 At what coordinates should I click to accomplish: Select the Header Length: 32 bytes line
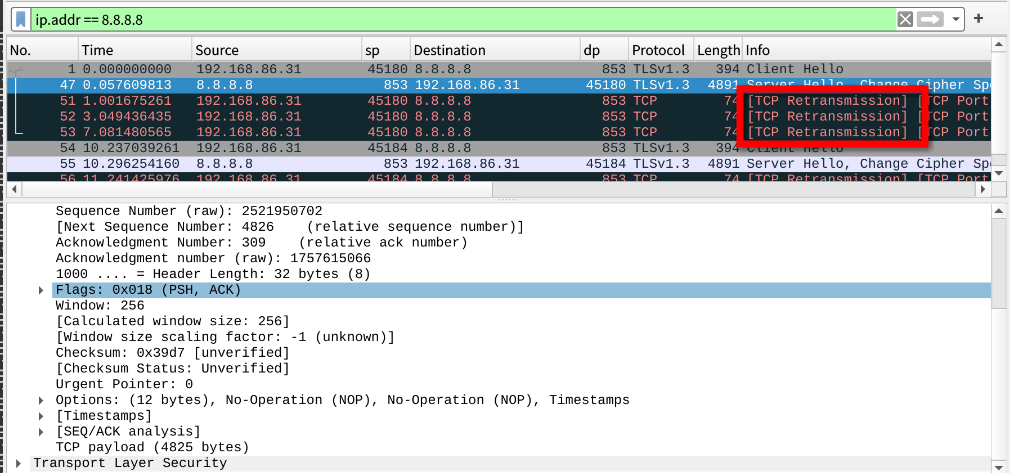(x=213, y=274)
